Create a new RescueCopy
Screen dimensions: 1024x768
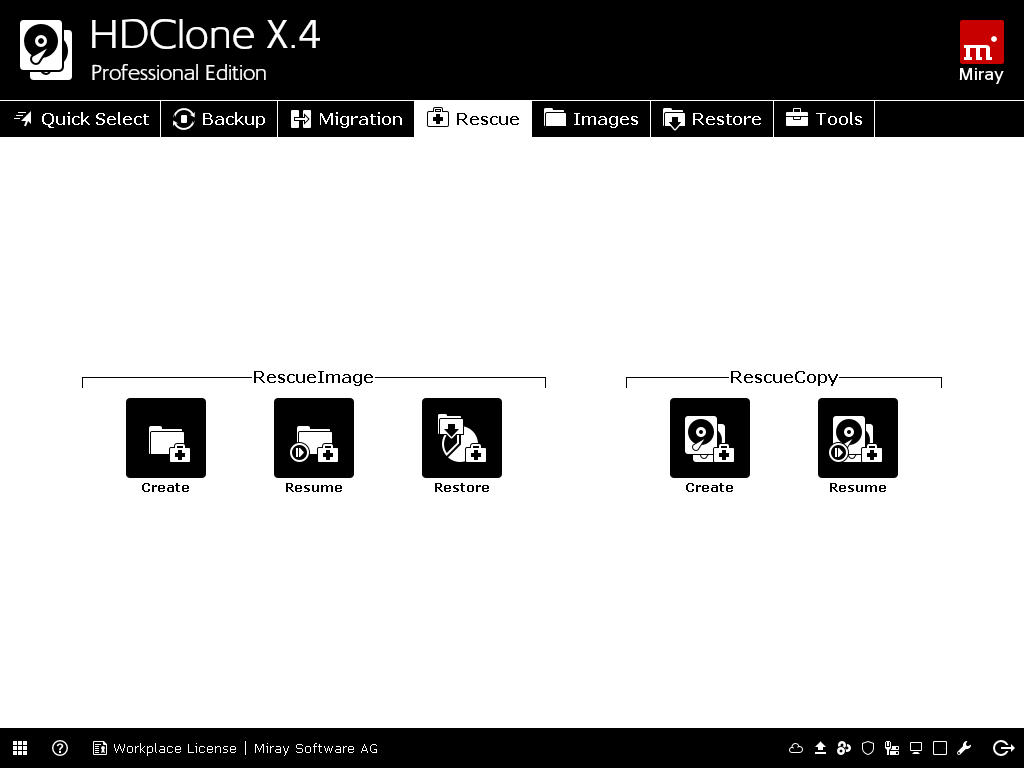(709, 438)
